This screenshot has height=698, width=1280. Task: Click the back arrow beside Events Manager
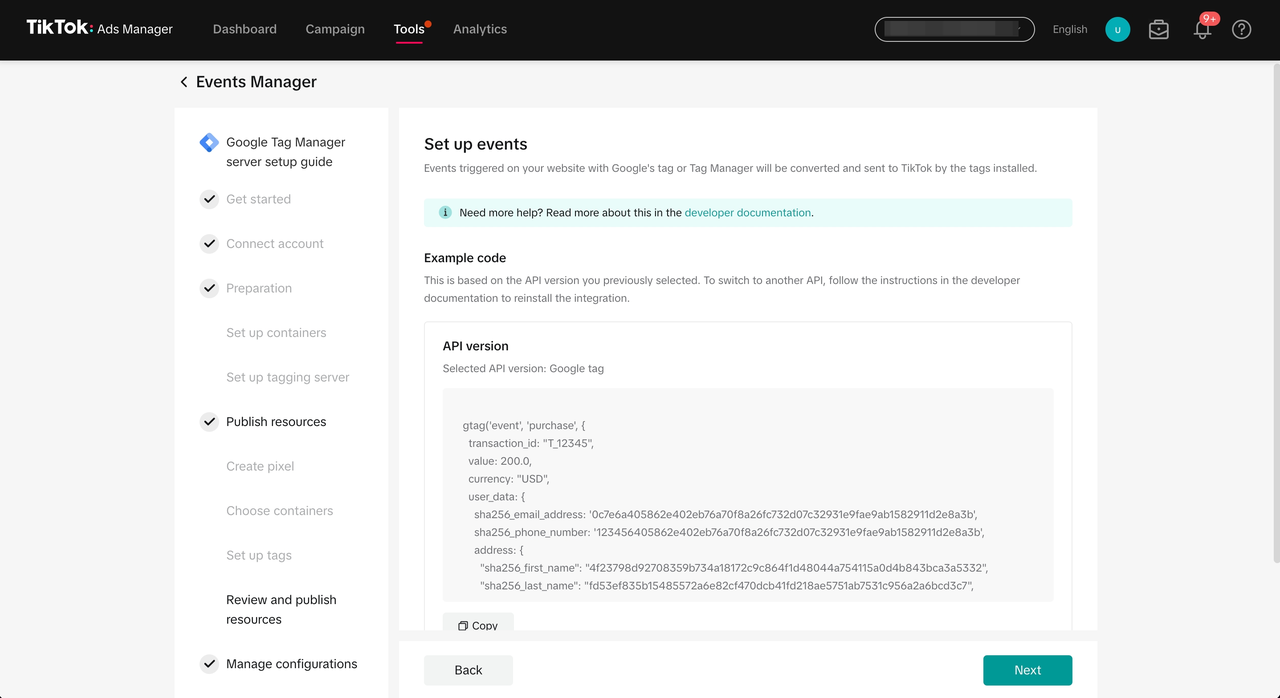pos(183,81)
